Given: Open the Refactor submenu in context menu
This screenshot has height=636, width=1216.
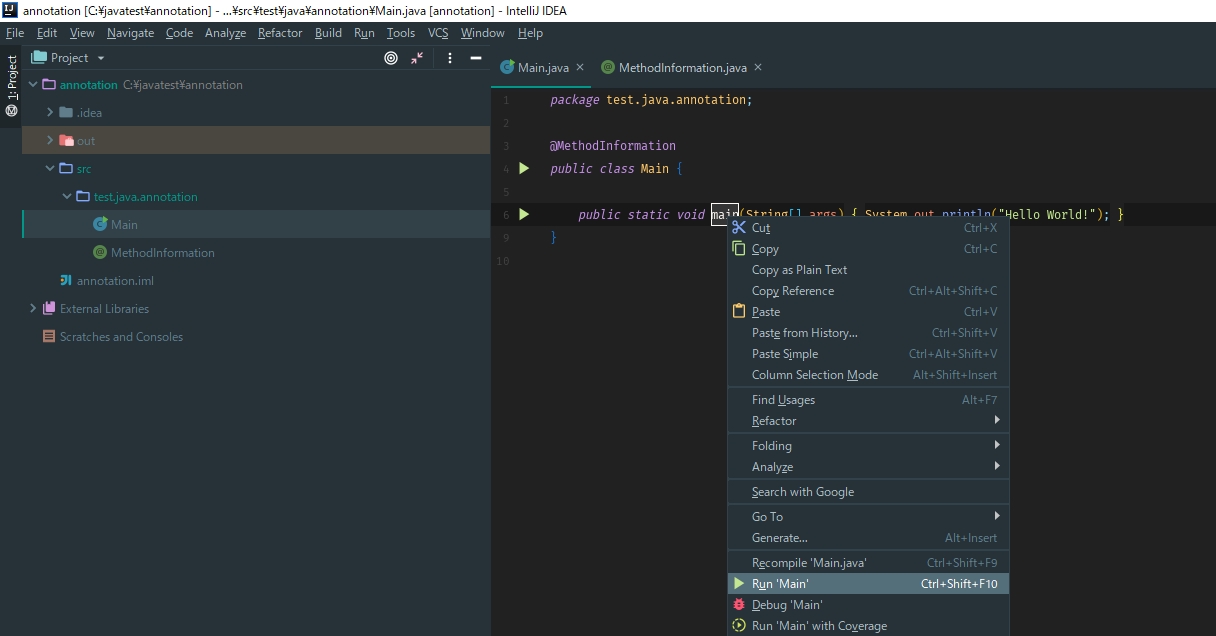Looking at the screenshot, I should pos(868,421).
